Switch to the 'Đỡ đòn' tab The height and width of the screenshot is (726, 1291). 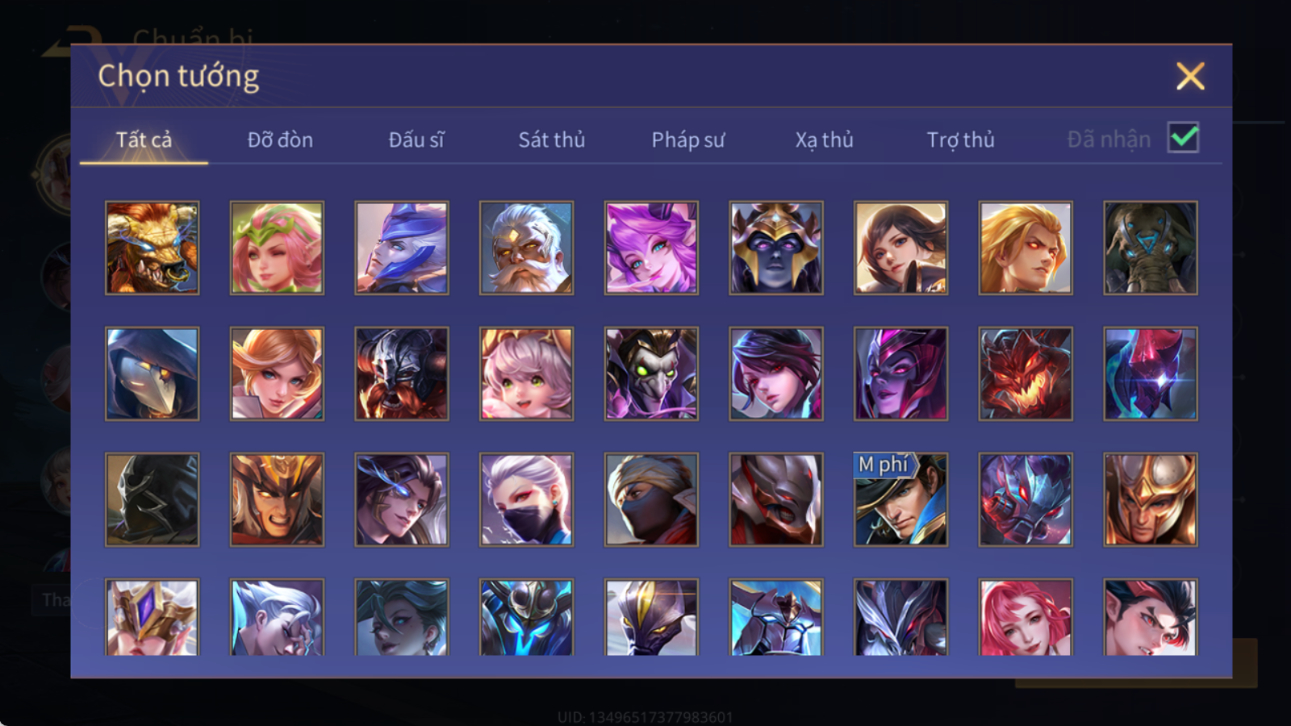coord(280,140)
